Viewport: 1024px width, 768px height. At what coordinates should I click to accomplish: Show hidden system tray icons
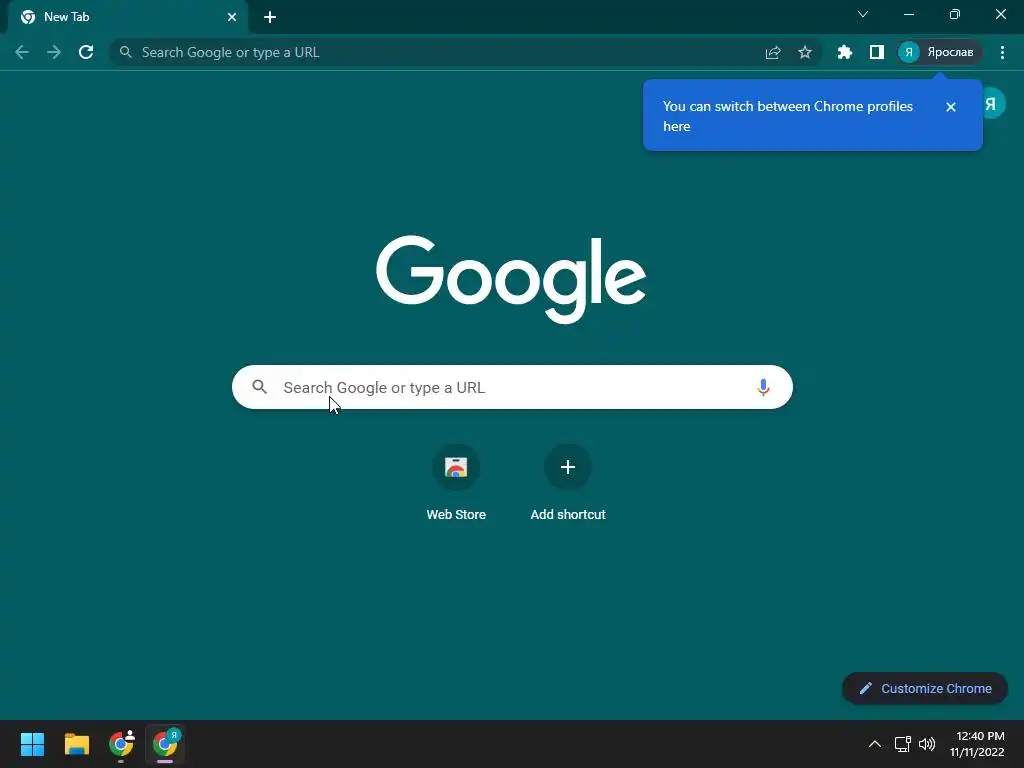874,744
